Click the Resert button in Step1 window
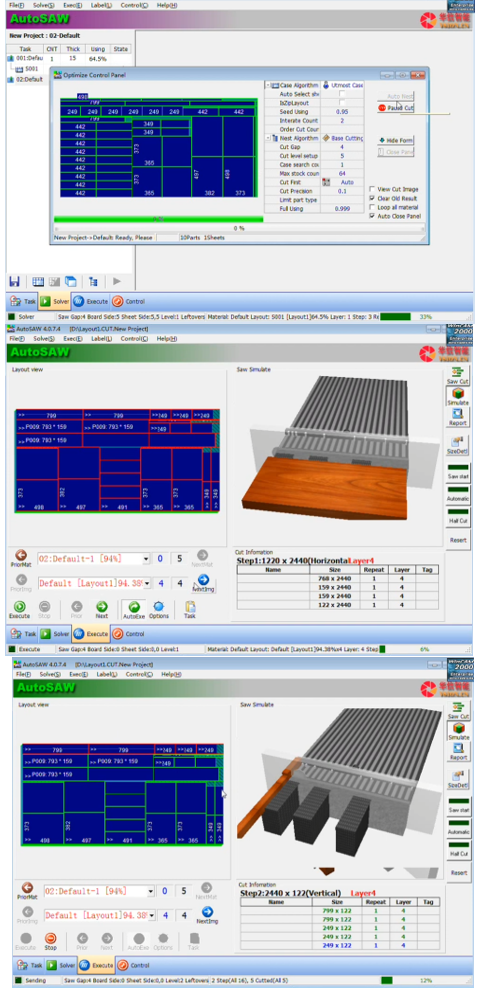 458,540
